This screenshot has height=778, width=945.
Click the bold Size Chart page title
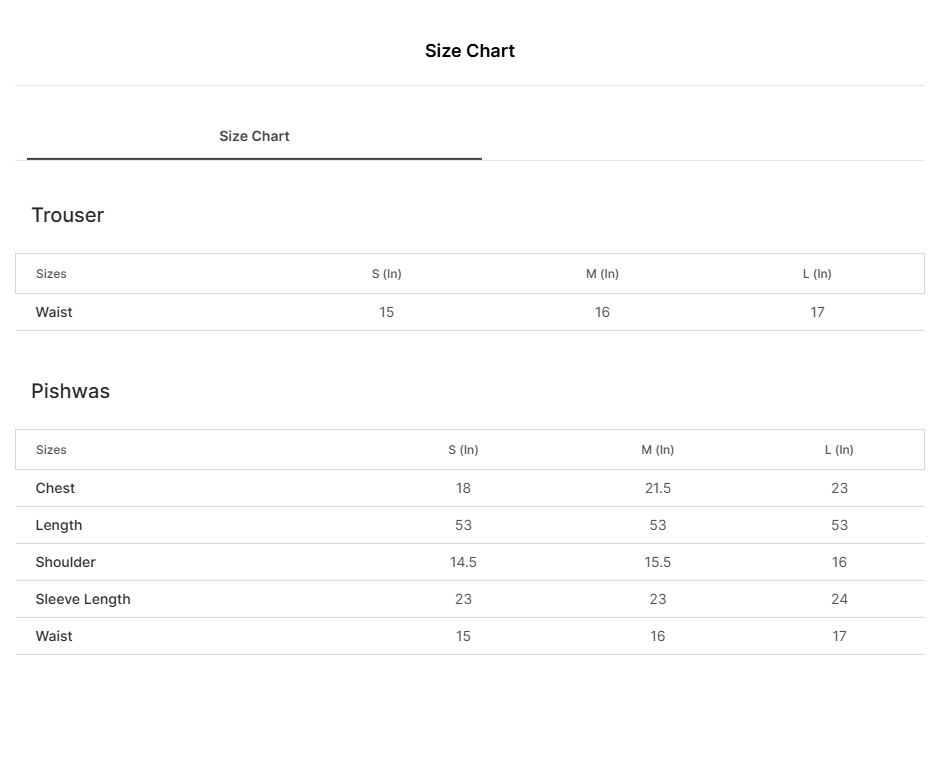[470, 51]
